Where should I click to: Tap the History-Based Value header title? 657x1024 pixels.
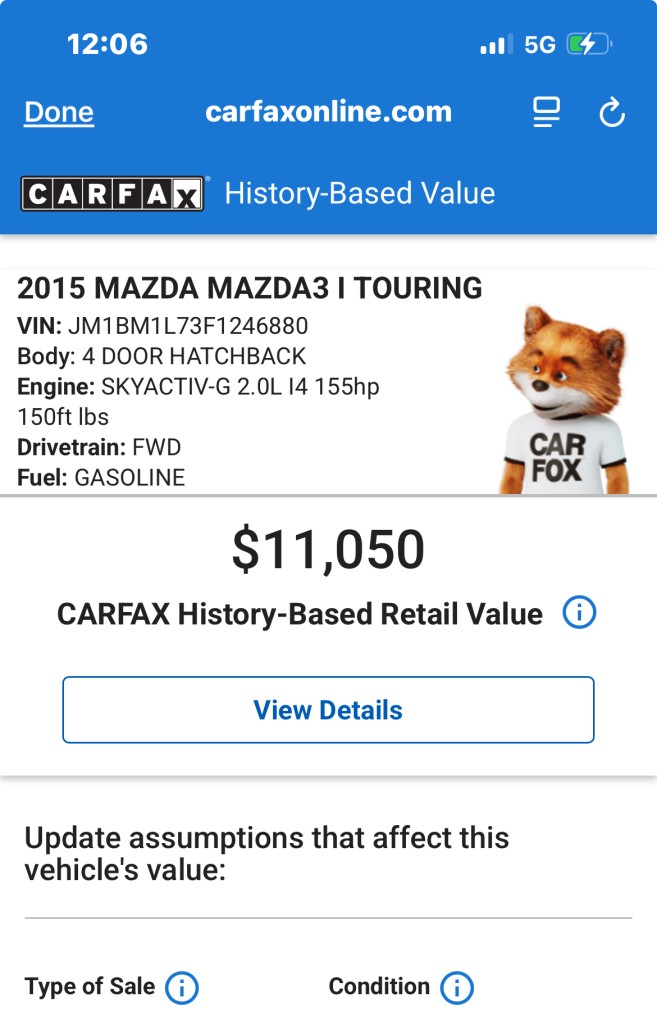coord(360,193)
